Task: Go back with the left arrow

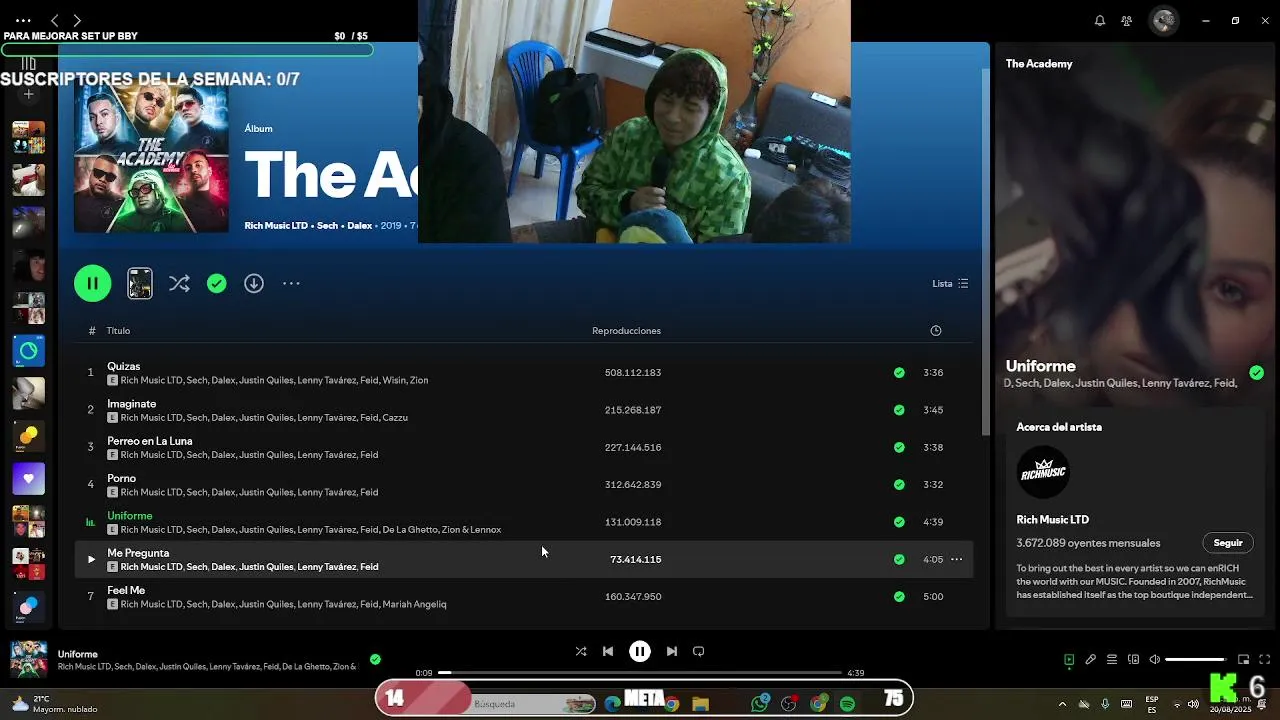Action: pos(55,20)
